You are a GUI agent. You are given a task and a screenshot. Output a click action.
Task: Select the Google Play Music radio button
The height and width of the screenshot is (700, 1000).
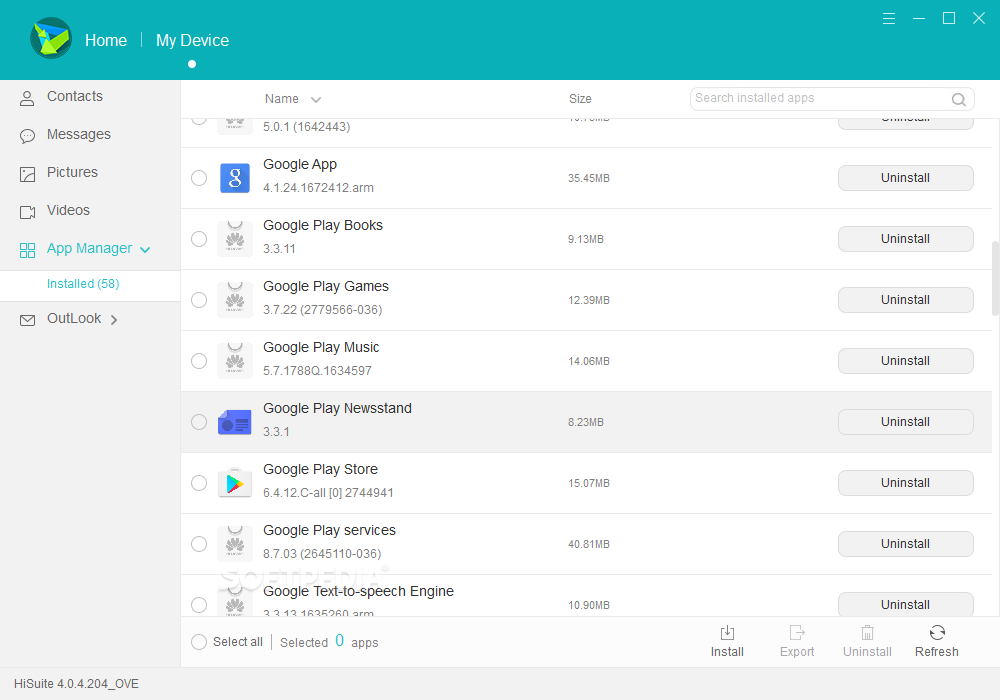199,361
